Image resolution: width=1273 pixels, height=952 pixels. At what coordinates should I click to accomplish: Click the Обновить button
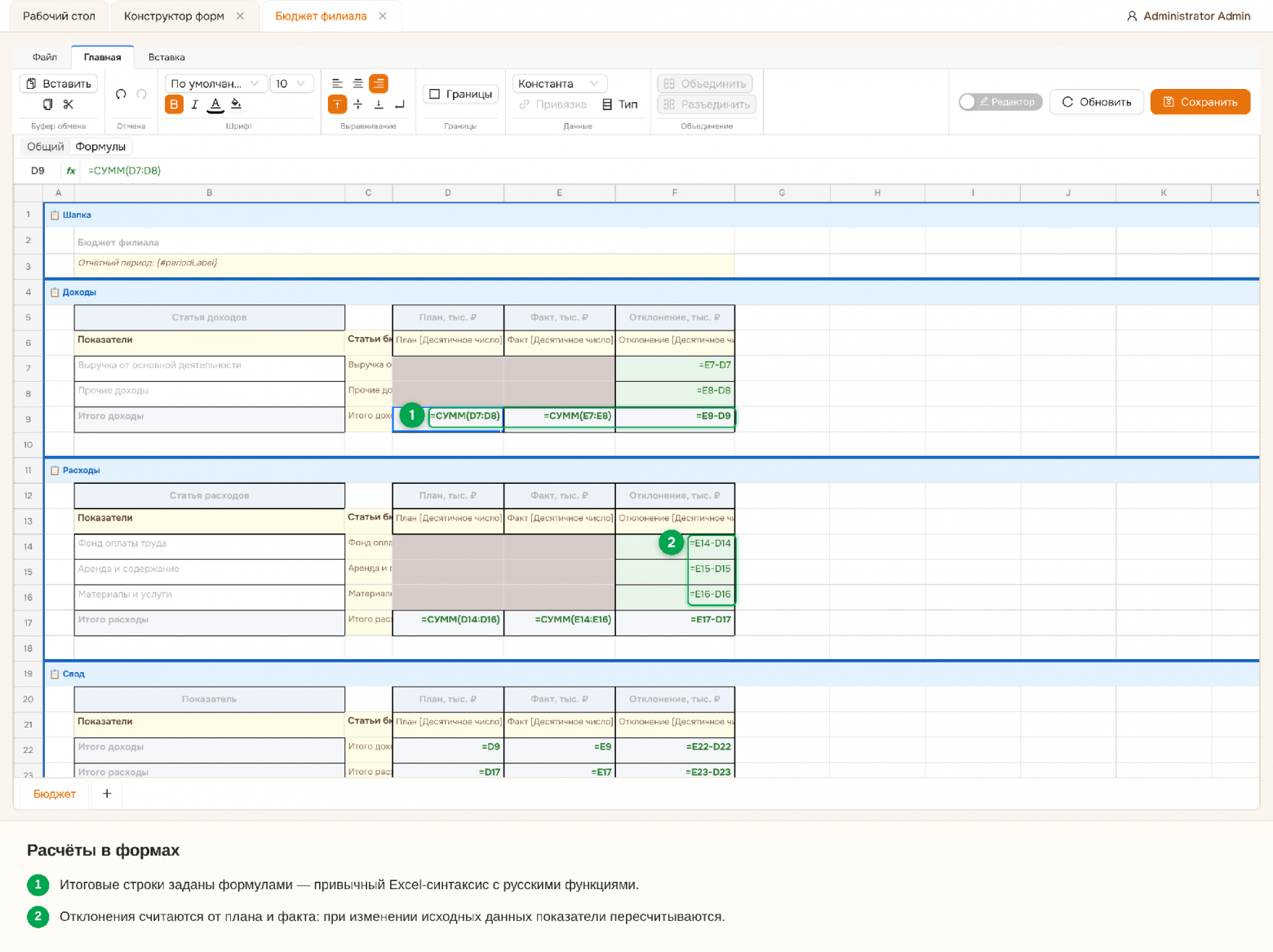click(x=1097, y=102)
